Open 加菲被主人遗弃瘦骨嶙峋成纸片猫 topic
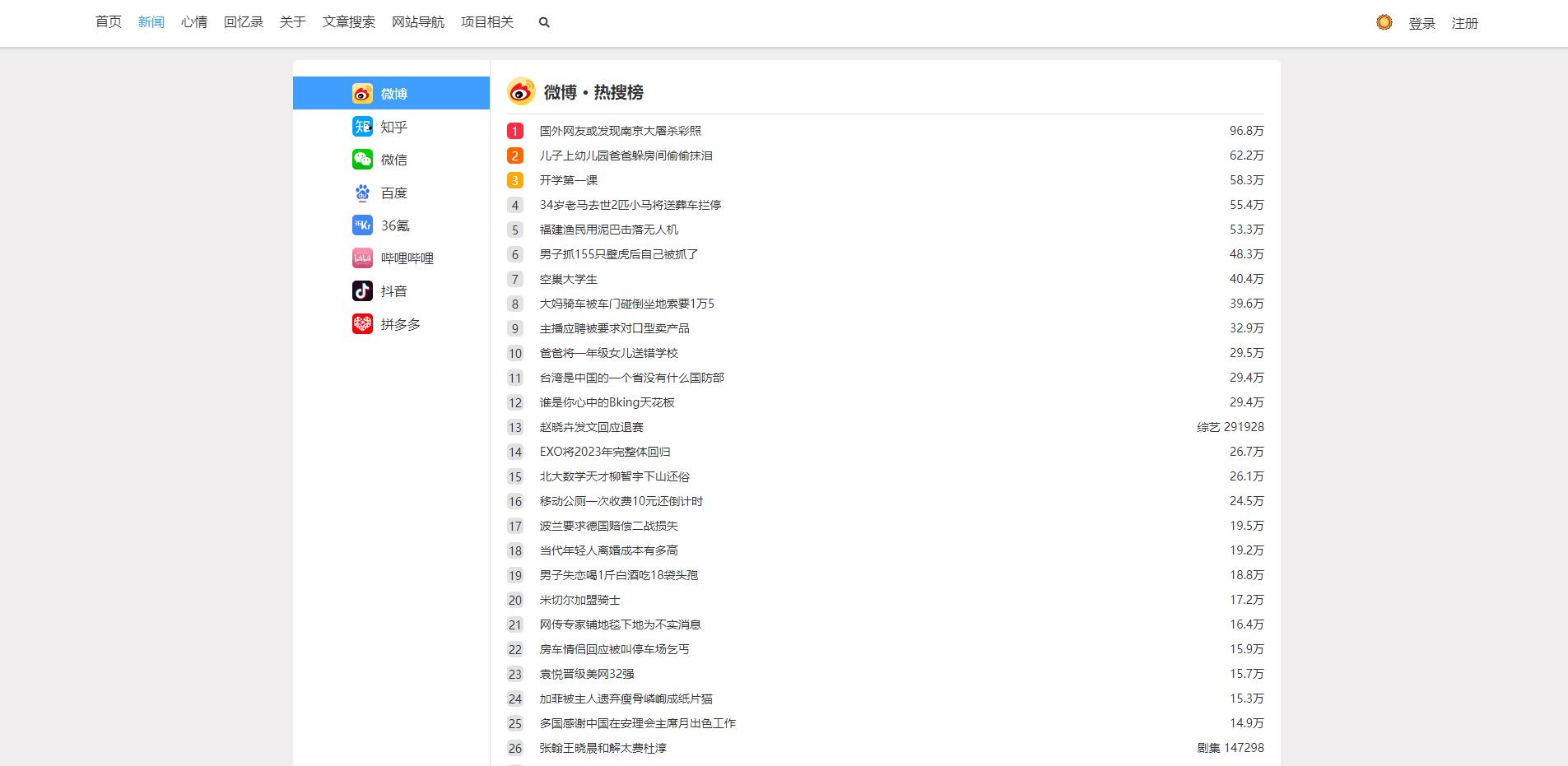1568x766 pixels. [626, 699]
